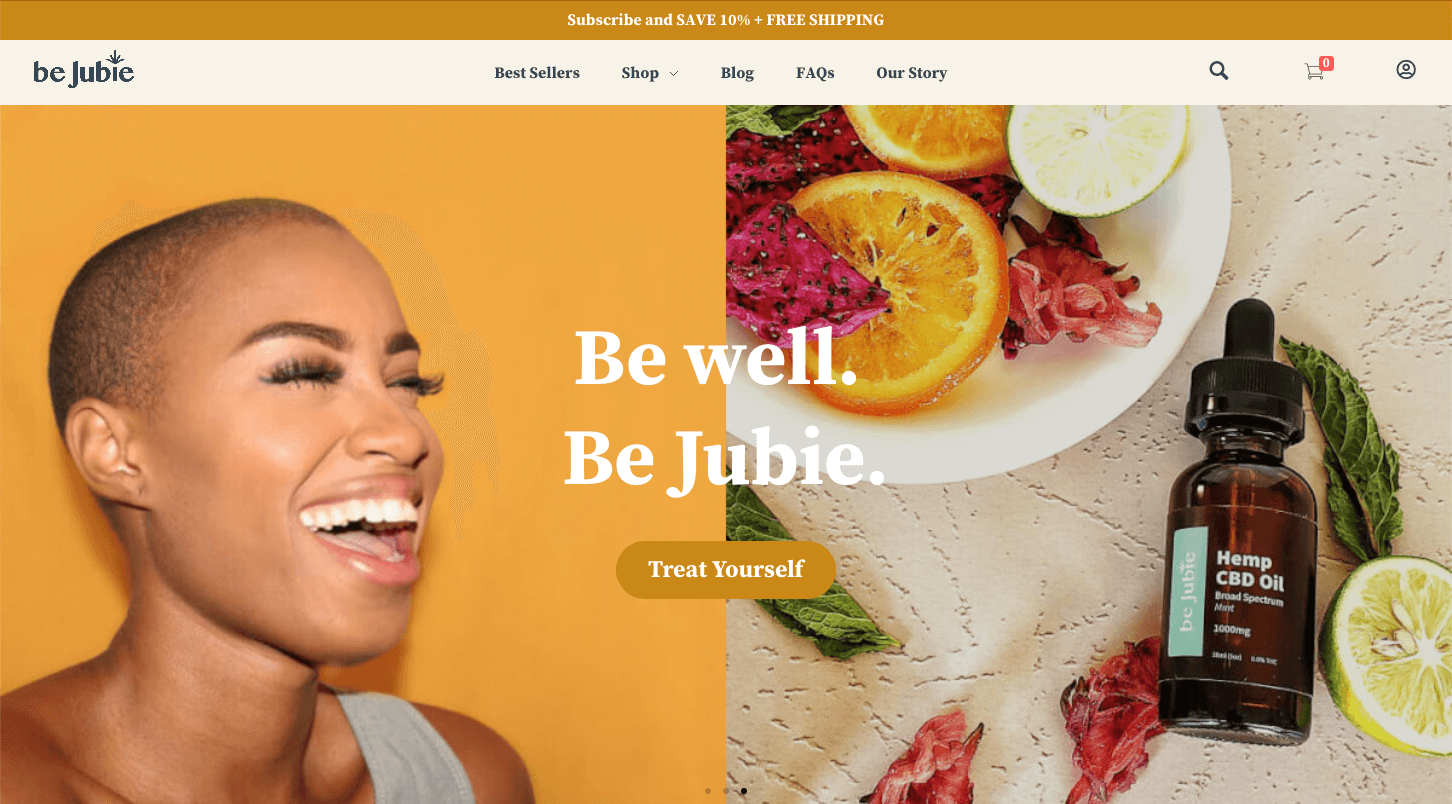Click the Treat Yourself button
1452x804 pixels.
(726, 570)
